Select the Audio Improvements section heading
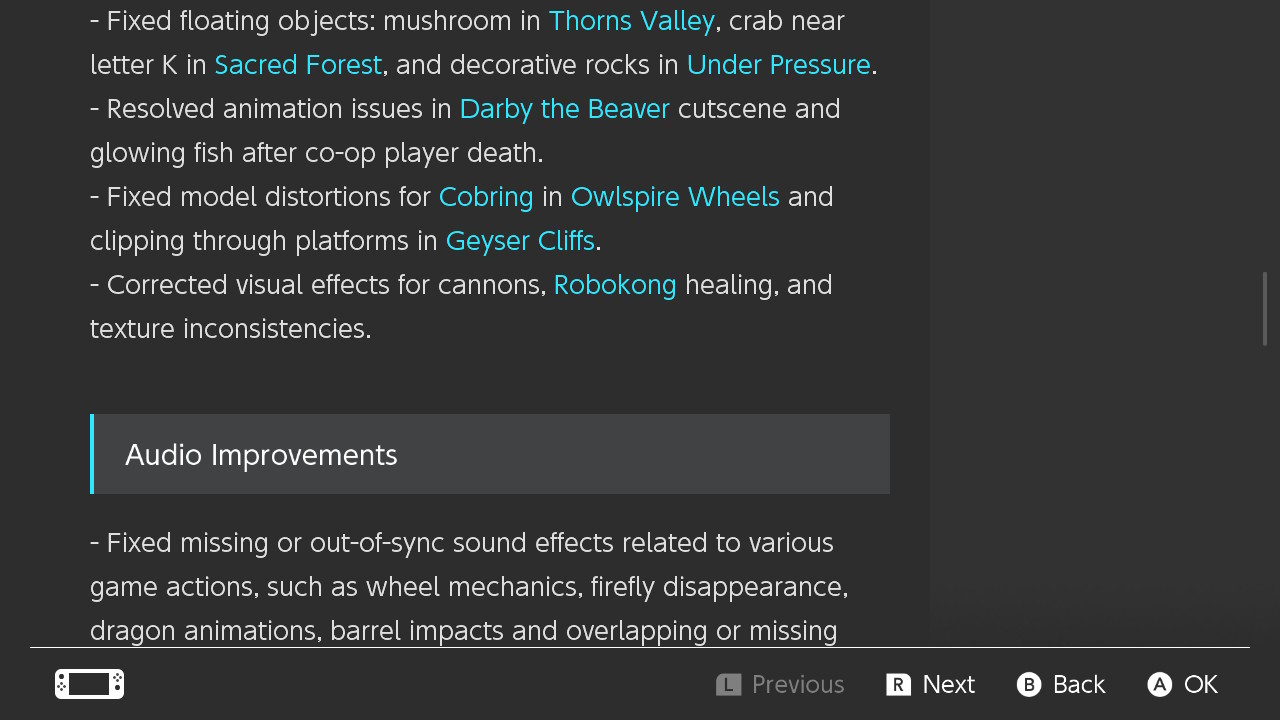Image resolution: width=1280 pixels, height=720 pixels. click(x=261, y=455)
